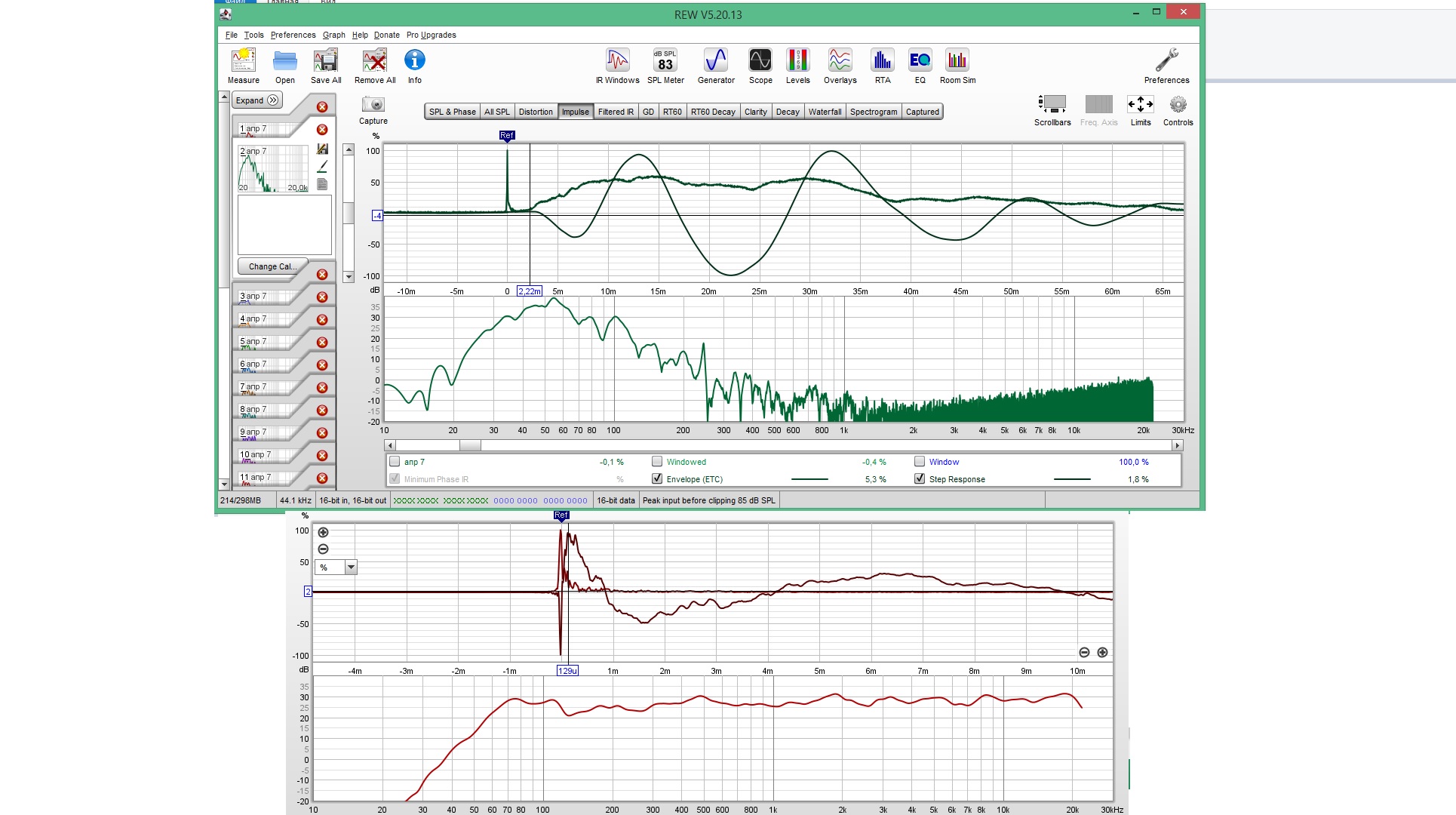Open the Scope tool

pyautogui.click(x=760, y=61)
